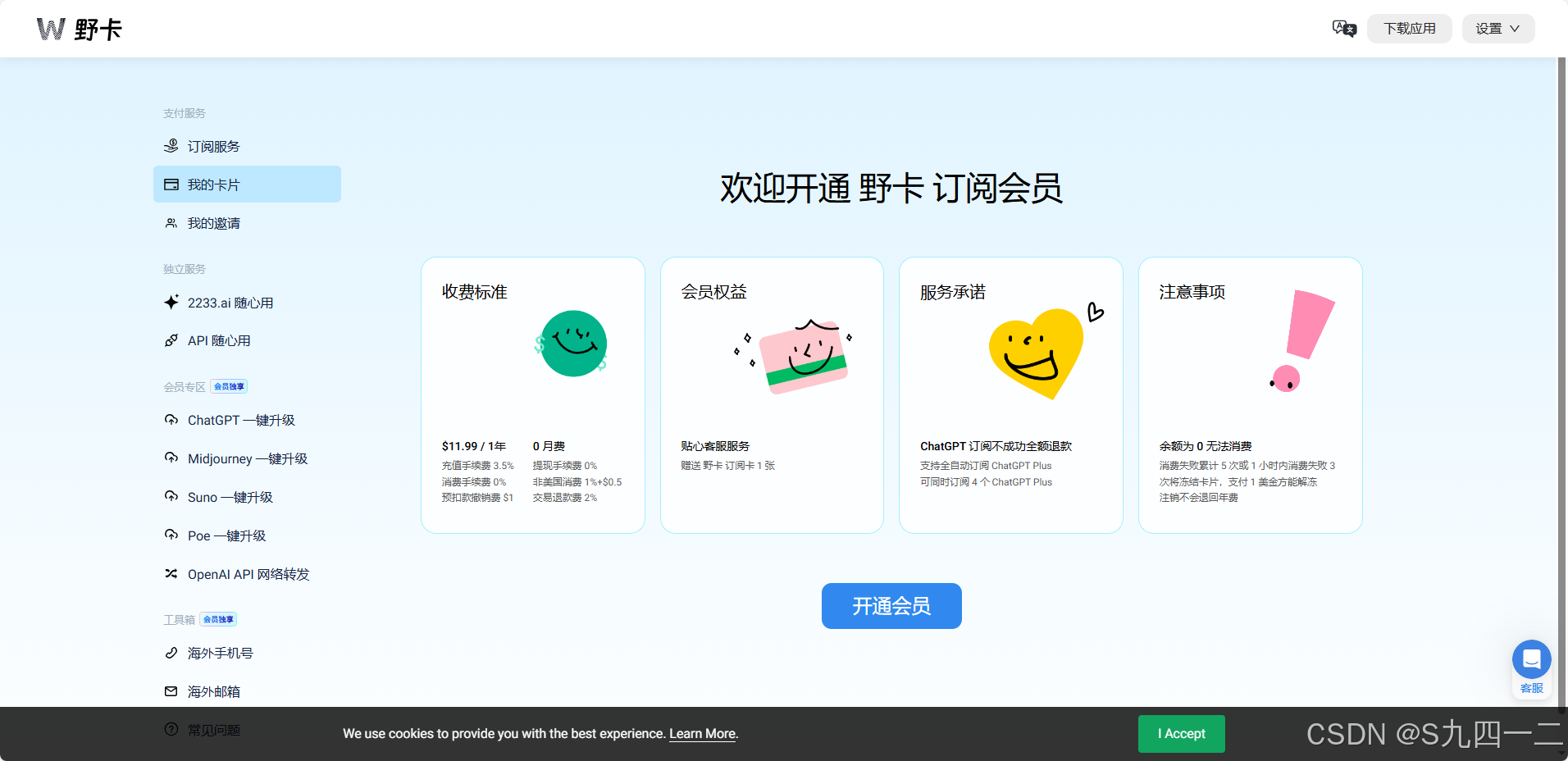
Task: Click the 服务承诺 card title
Action: [x=953, y=292]
